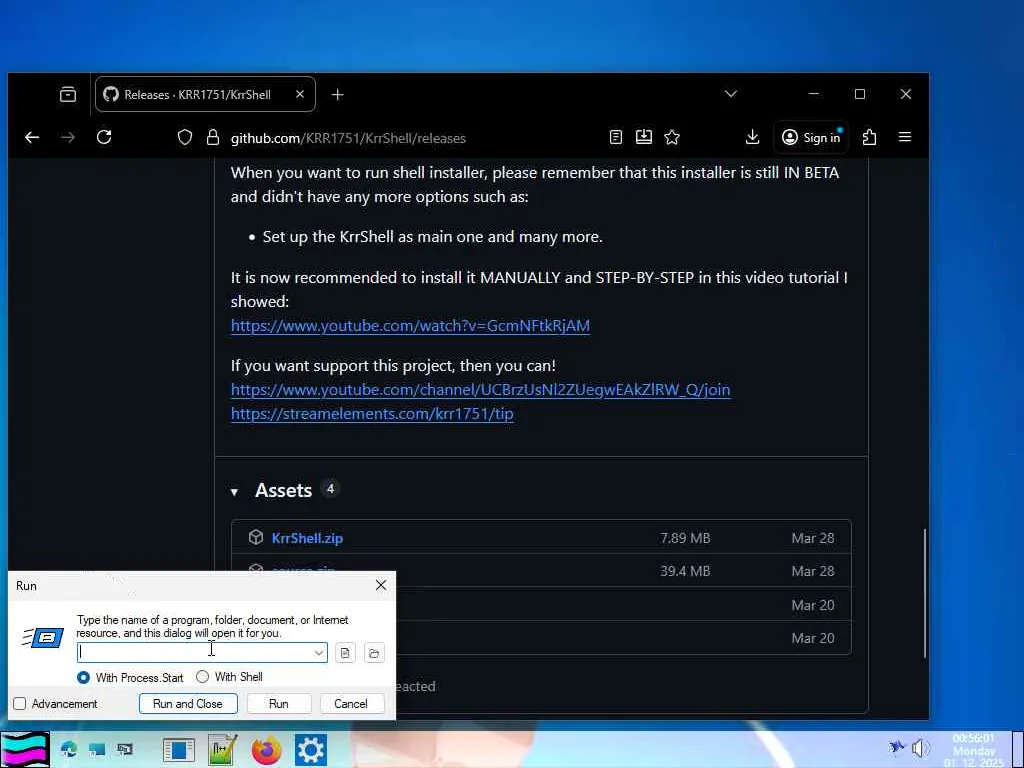Click the package icon beside KrrShell.zip

(x=255, y=537)
